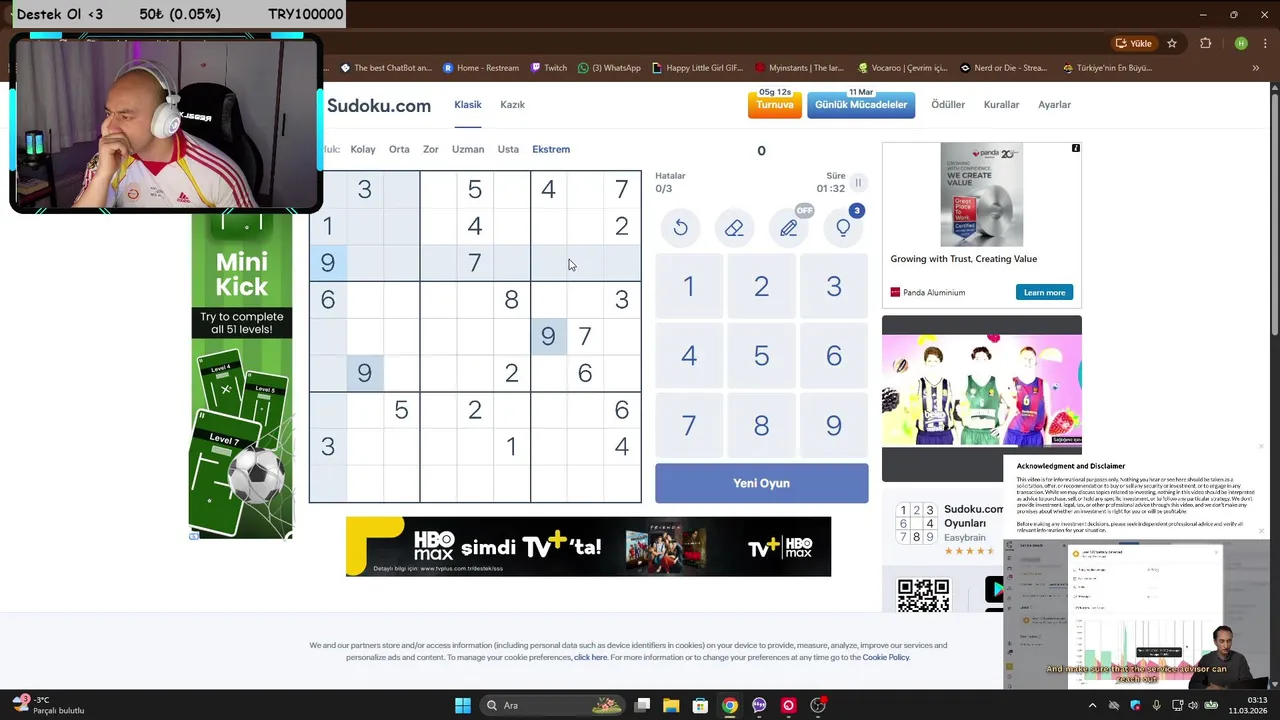Tap digit 5 on number pad
The image size is (1280, 720).
tap(761, 356)
